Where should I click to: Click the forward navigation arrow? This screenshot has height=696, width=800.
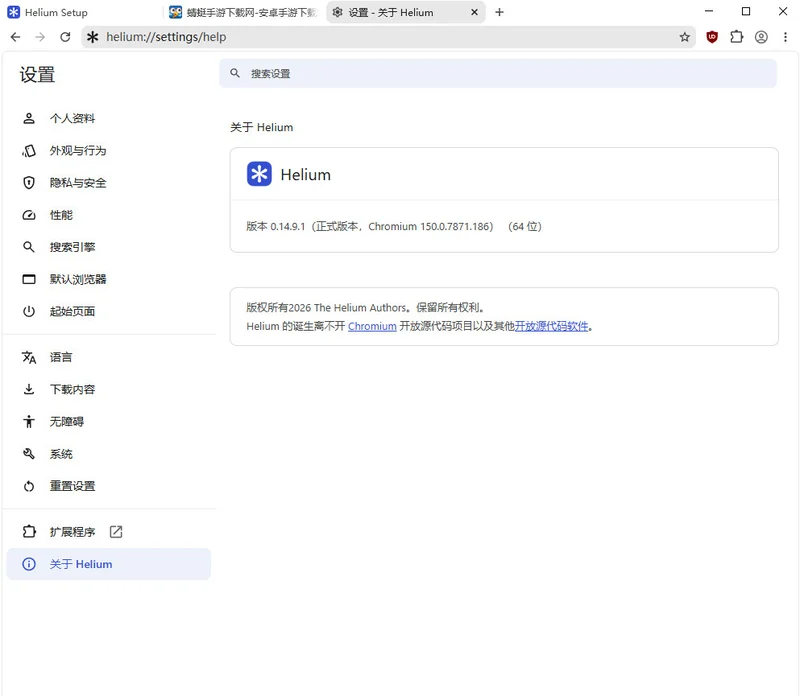[40, 37]
